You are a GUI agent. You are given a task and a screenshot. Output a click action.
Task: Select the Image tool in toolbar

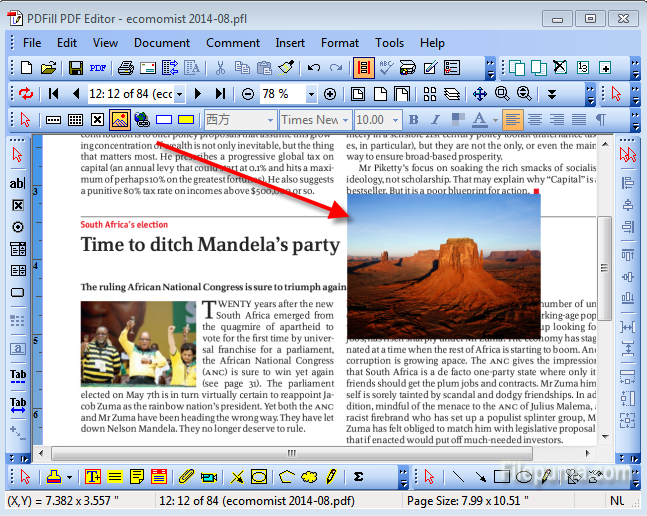coord(120,120)
